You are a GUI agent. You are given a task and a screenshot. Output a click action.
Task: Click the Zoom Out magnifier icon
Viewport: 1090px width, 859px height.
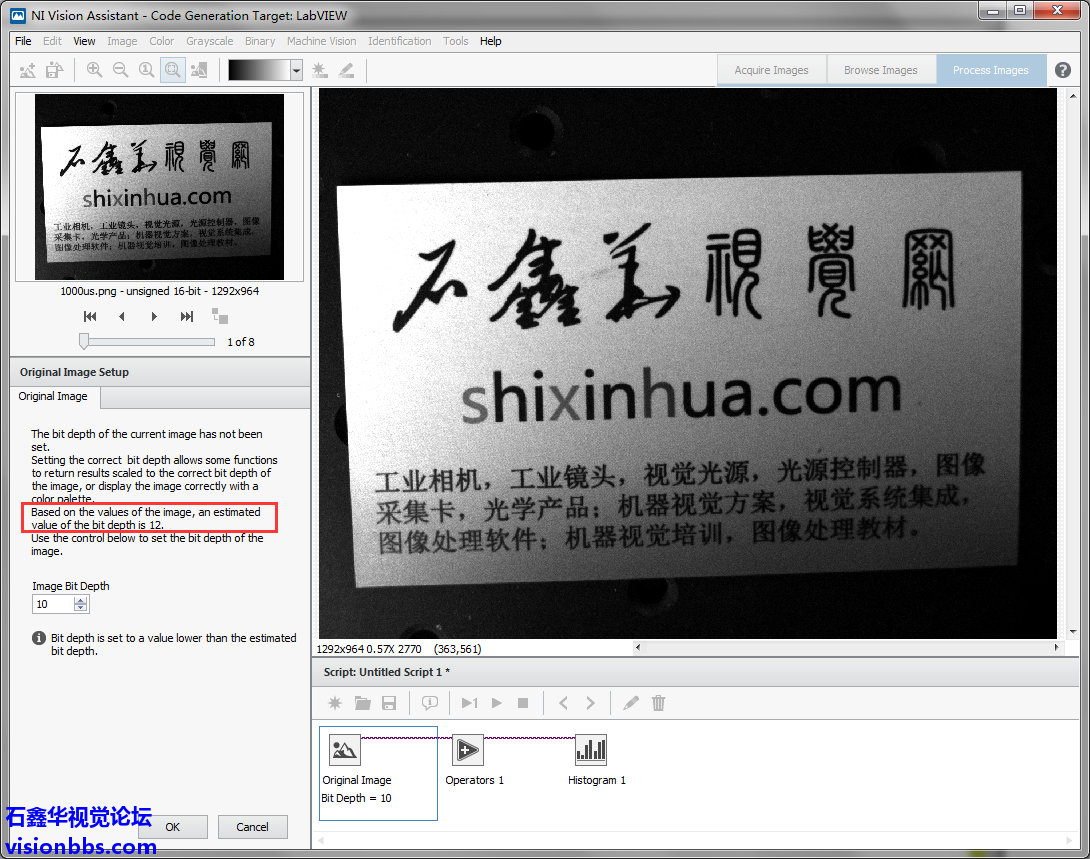[x=120, y=70]
